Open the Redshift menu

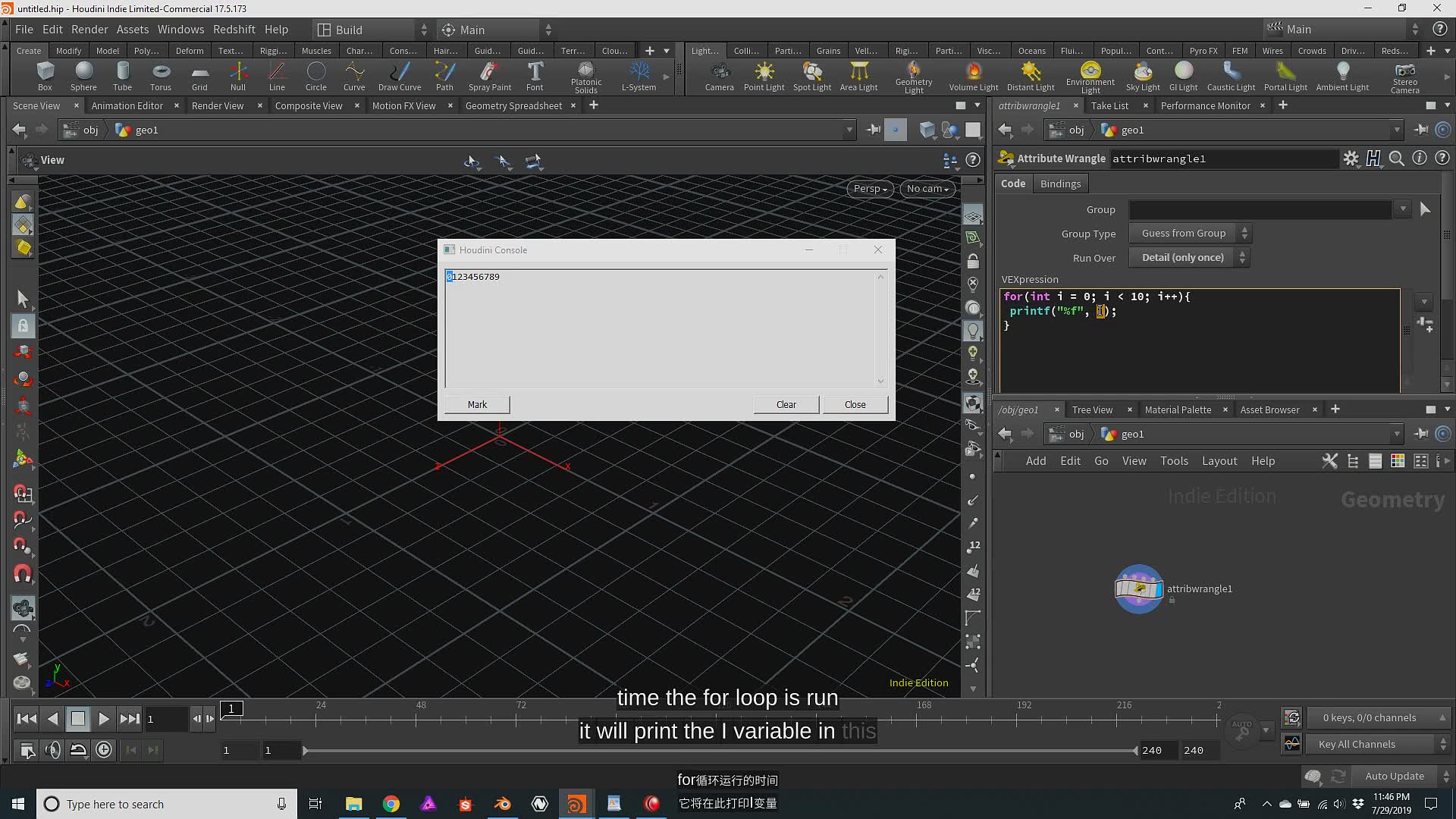pos(234,30)
